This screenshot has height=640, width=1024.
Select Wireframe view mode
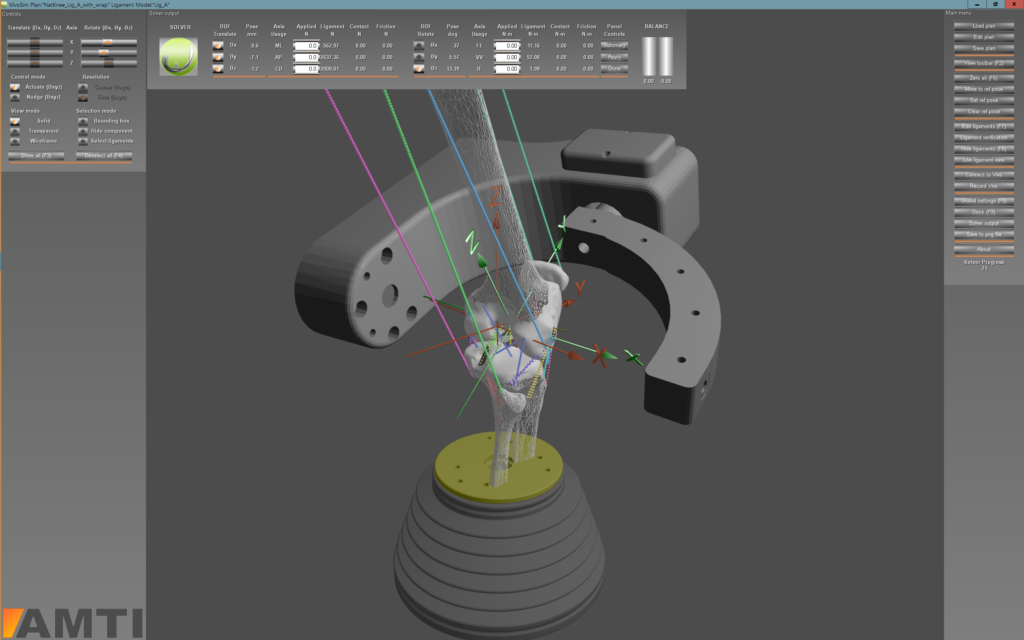click(x=15, y=141)
